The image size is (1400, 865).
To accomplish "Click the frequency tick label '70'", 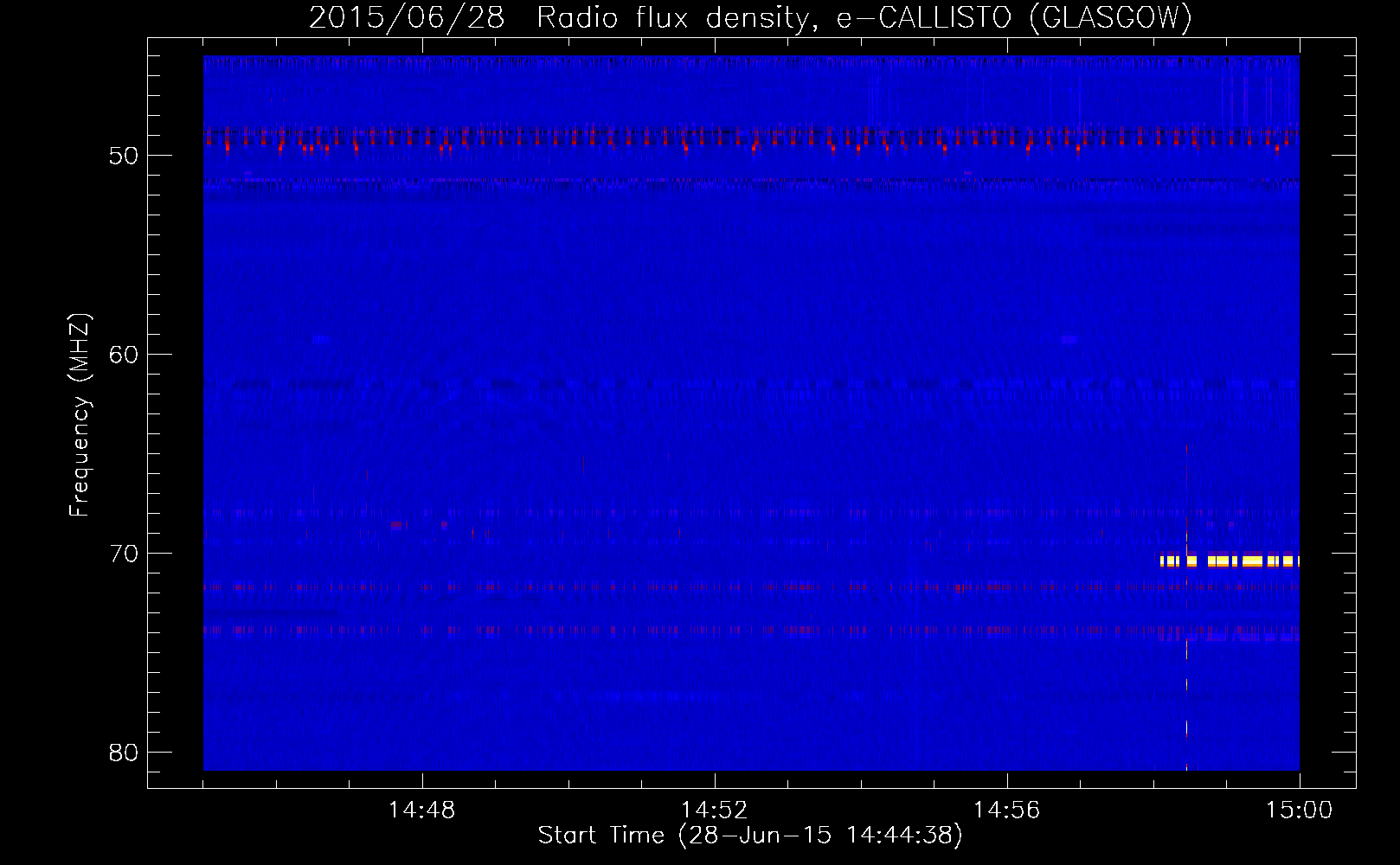I will pos(124,554).
